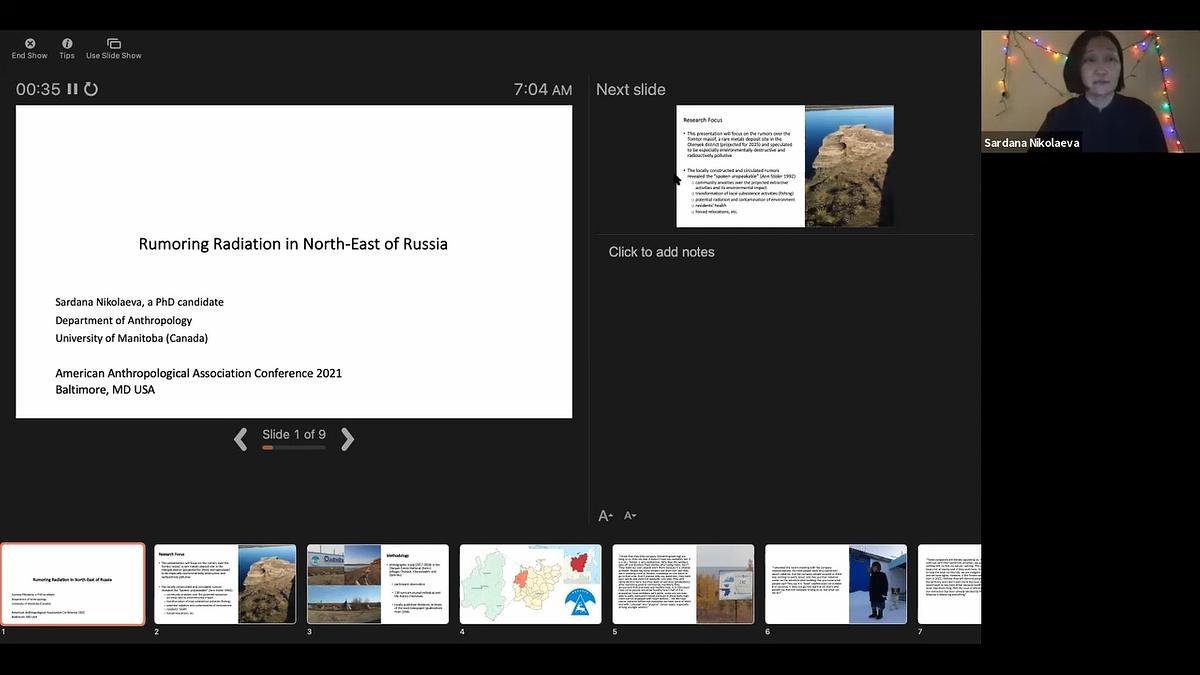The height and width of the screenshot is (675, 1200).
Task: Click Sardana Nikolaeva's video tile
Action: coord(1090,91)
